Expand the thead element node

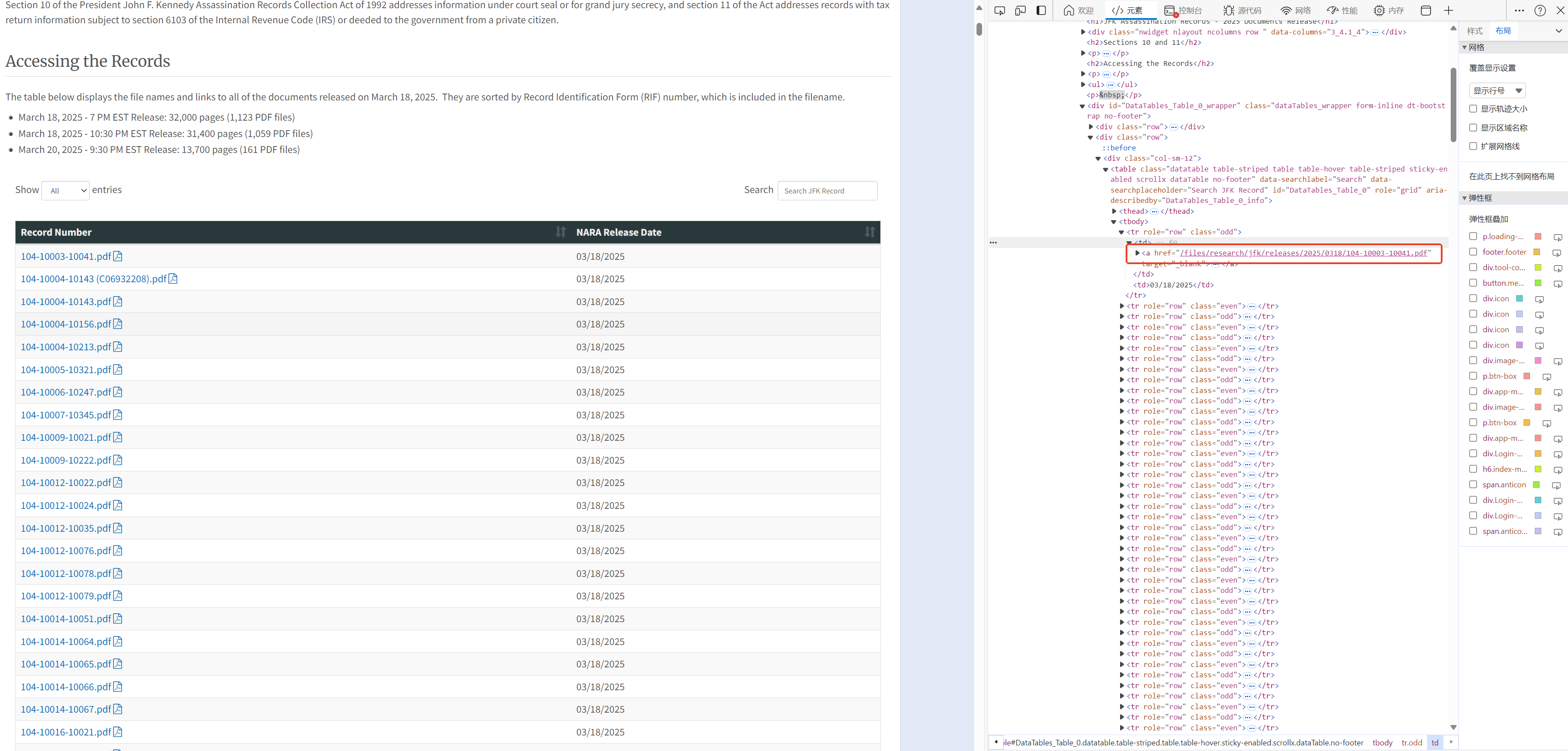[1114, 211]
